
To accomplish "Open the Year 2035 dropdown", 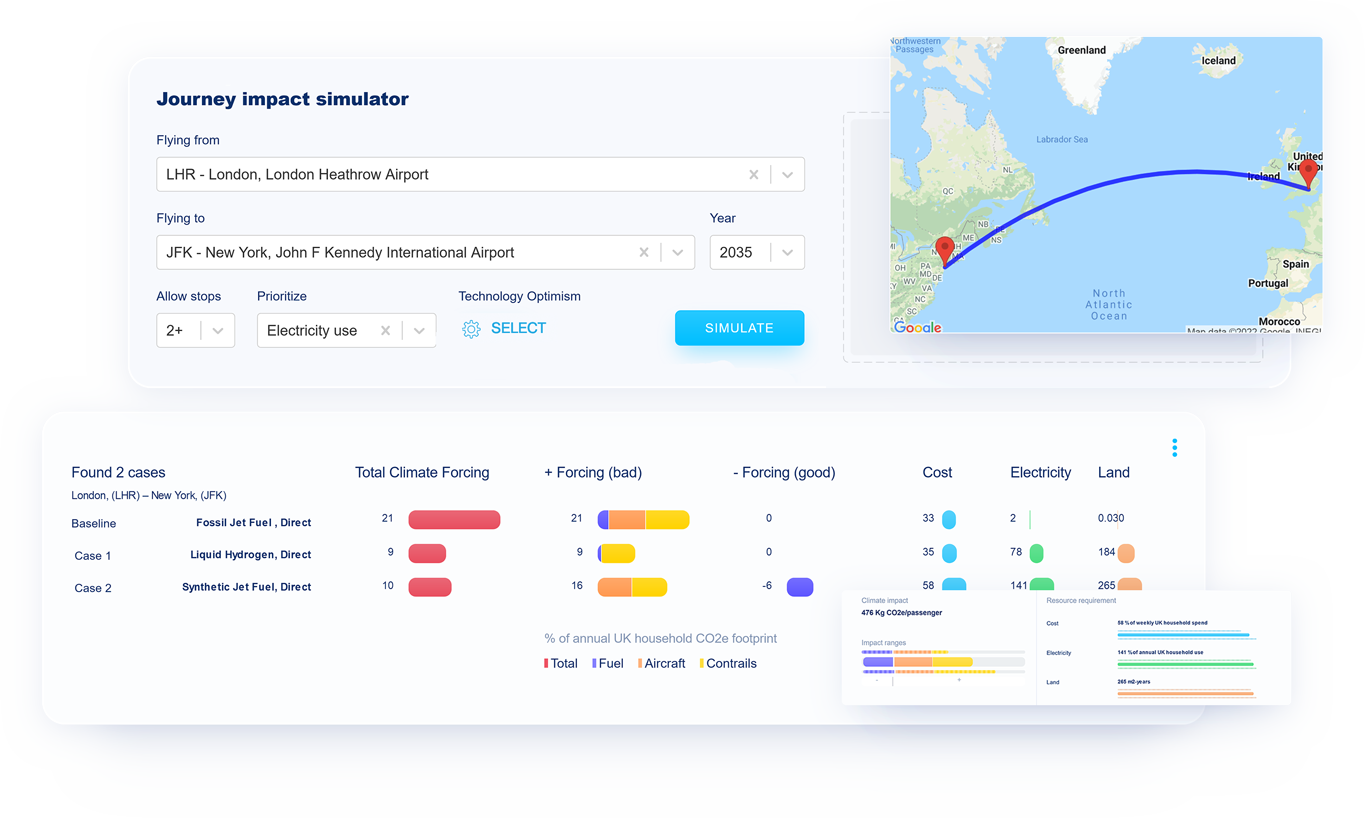I will coord(789,252).
